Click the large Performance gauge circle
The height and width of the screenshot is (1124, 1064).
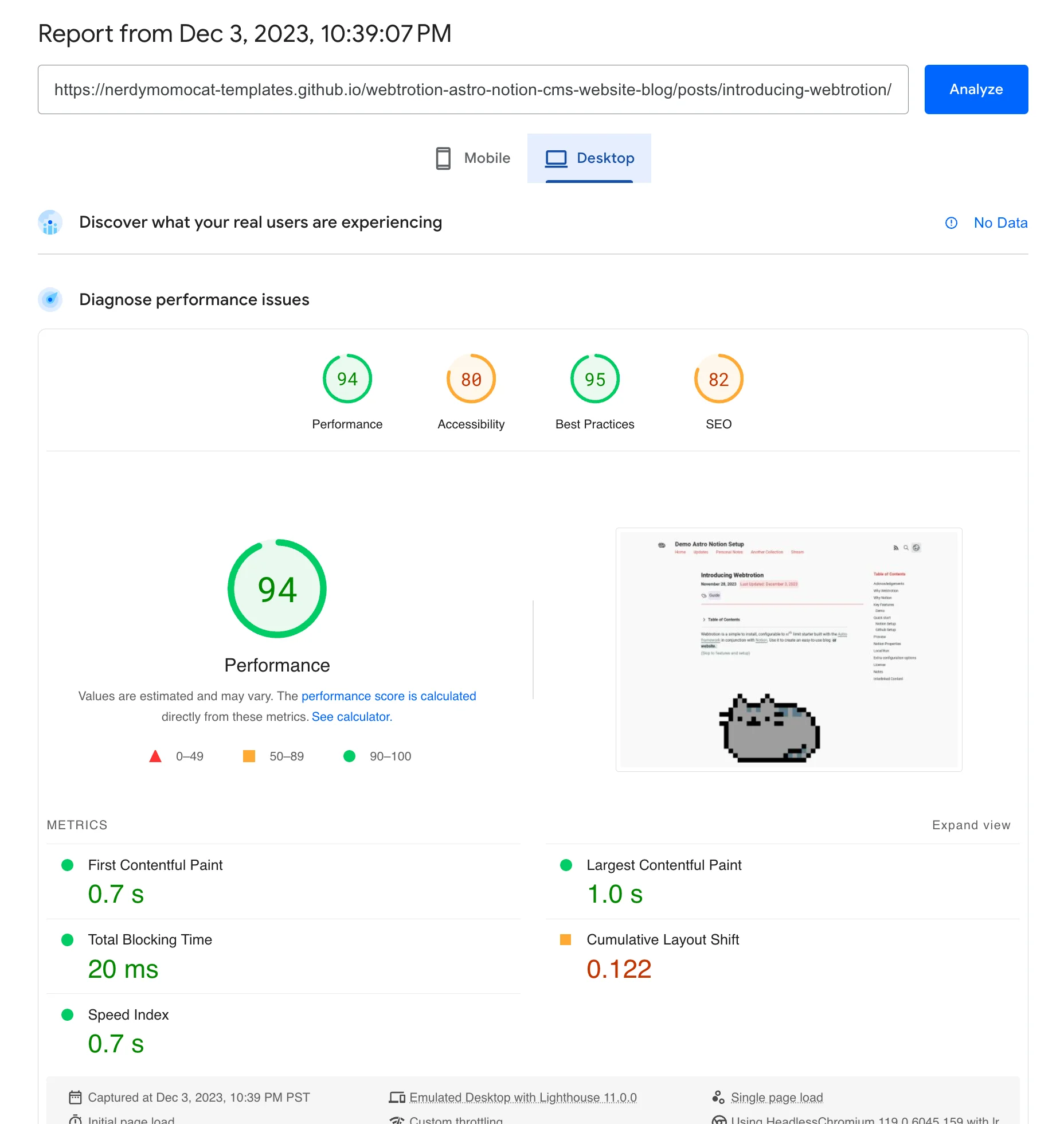tap(277, 589)
